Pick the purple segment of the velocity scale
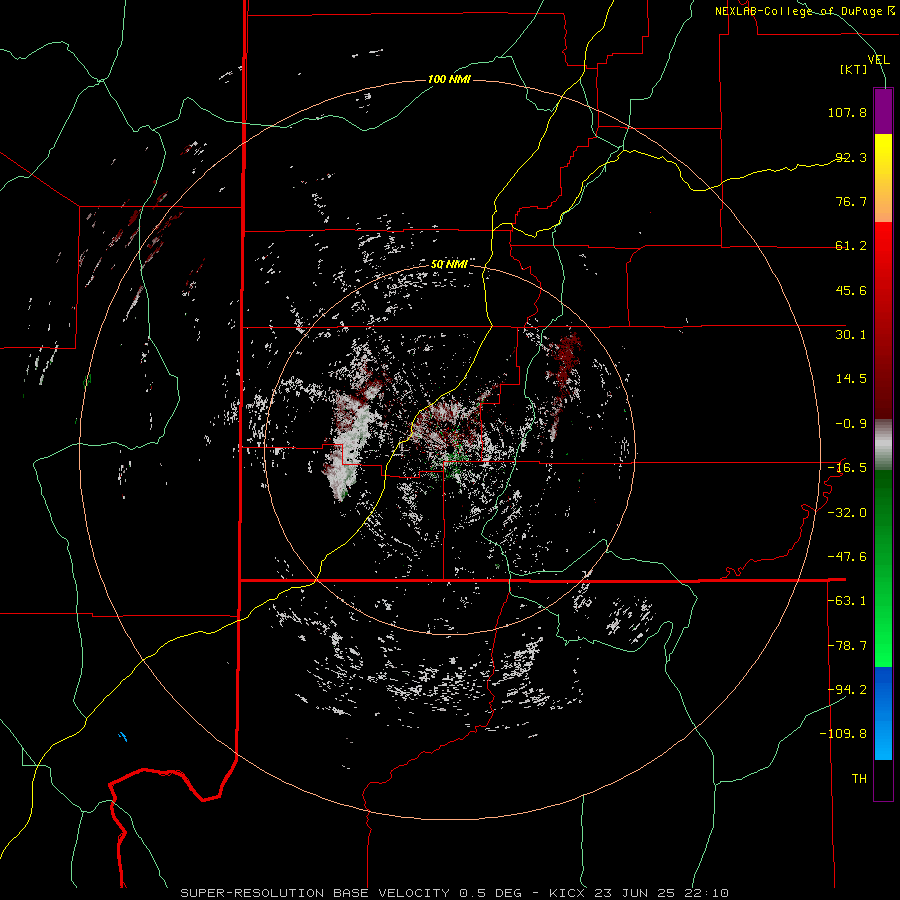 [883, 111]
